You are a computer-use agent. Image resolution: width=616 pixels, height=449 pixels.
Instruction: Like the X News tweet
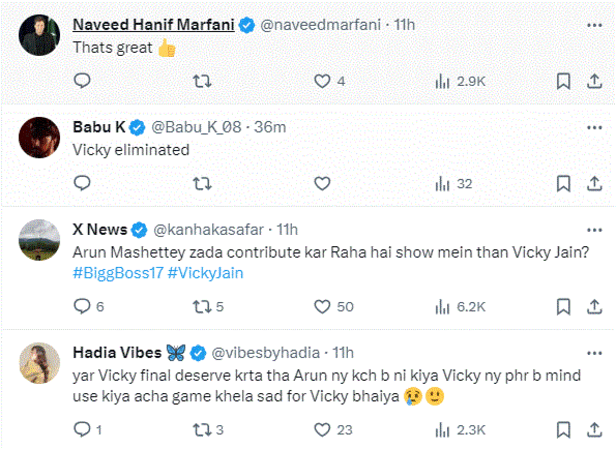click(x=322, y=306)
